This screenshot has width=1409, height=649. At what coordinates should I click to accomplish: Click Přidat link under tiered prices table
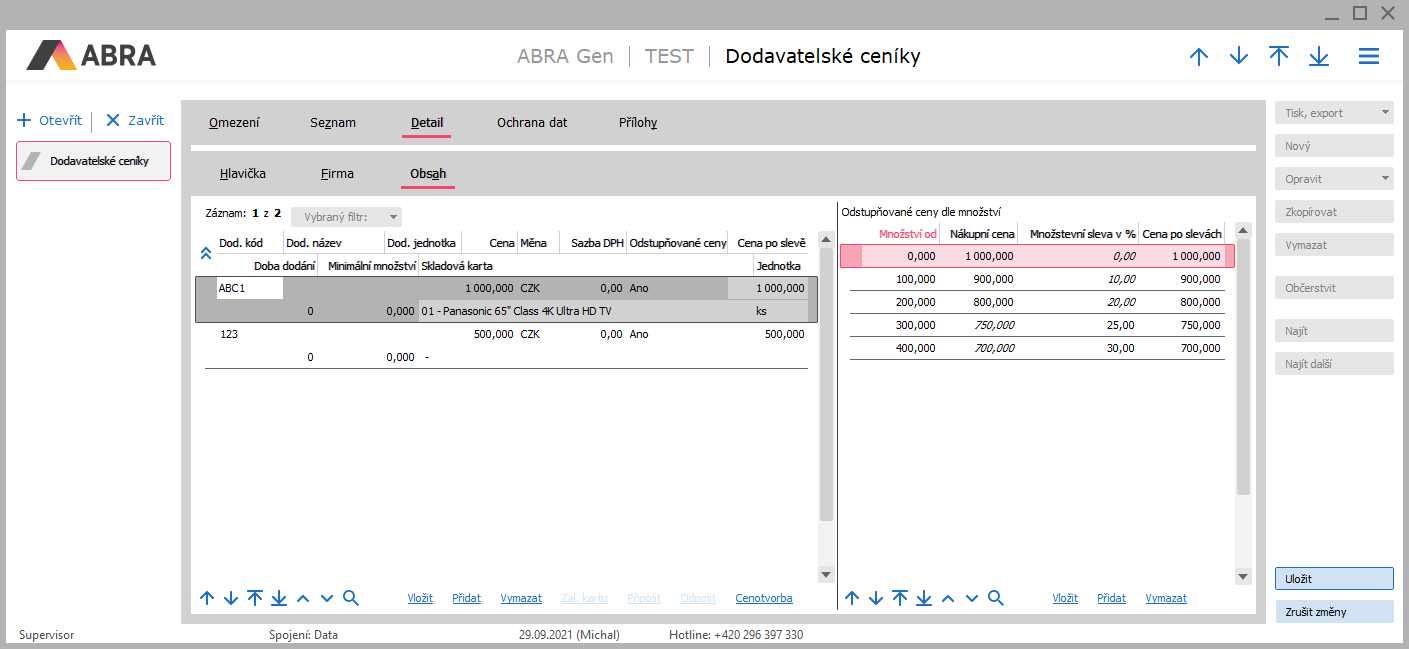click(1111, 598)
